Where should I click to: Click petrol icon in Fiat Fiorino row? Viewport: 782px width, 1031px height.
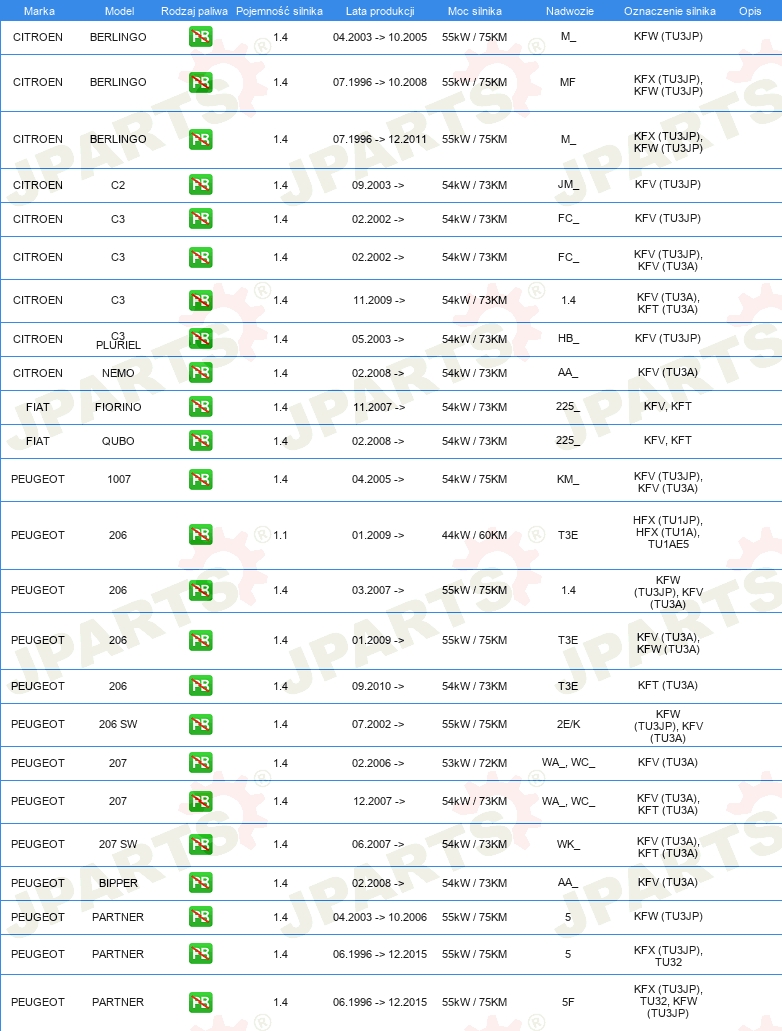(x=201, y=407)
